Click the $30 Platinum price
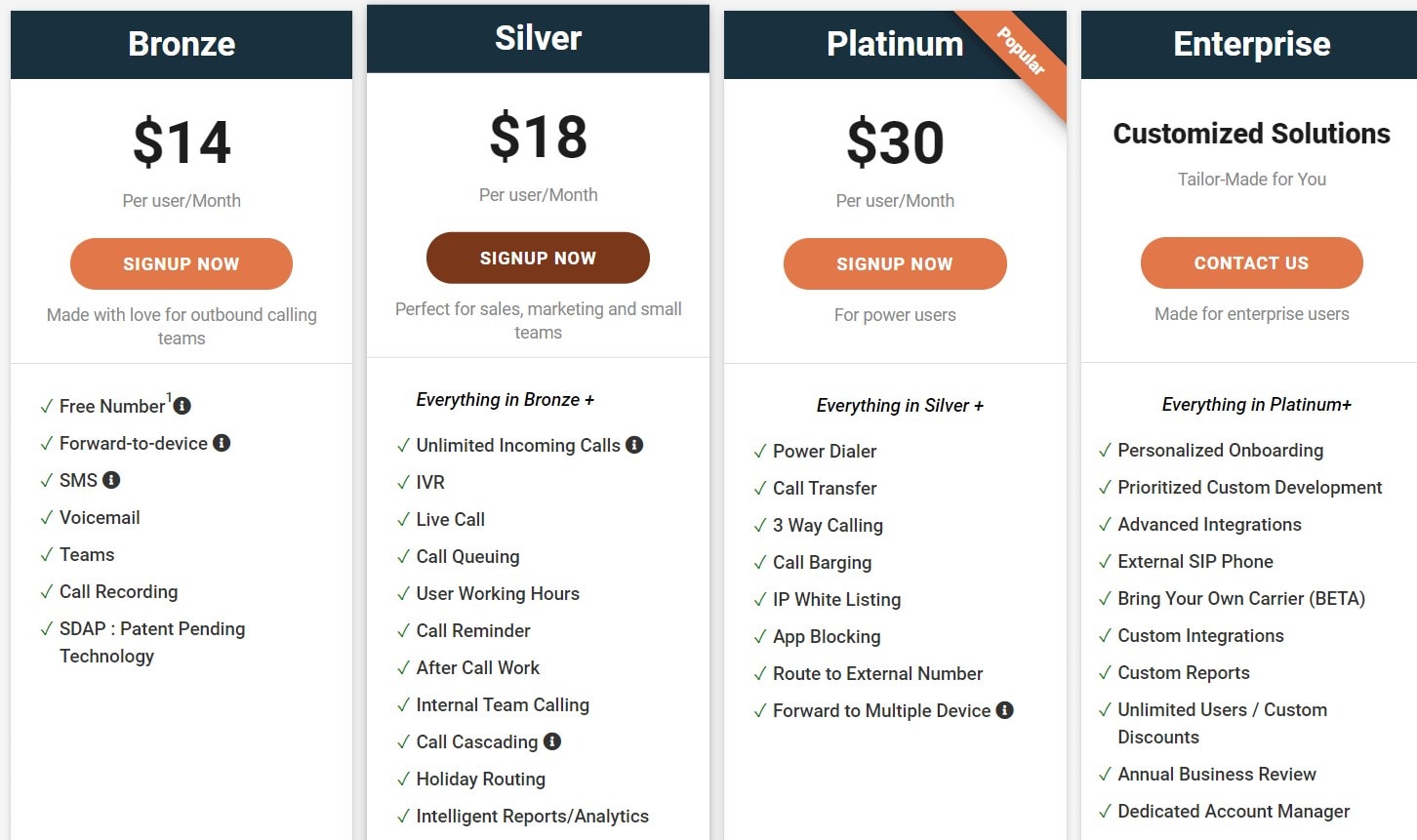Viewport: 1417px width, 840px height. 895,142
